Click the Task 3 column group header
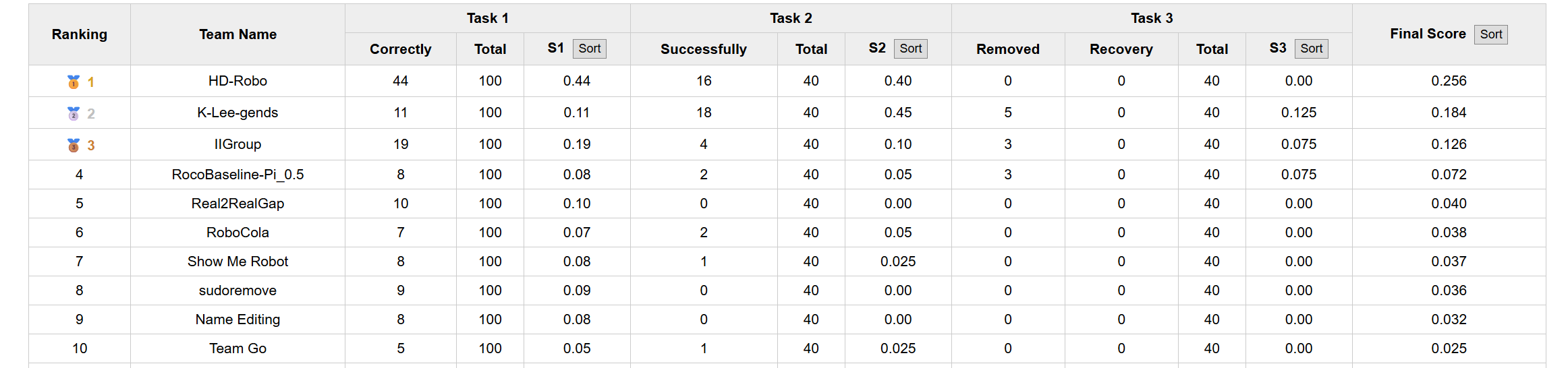 1152,18
